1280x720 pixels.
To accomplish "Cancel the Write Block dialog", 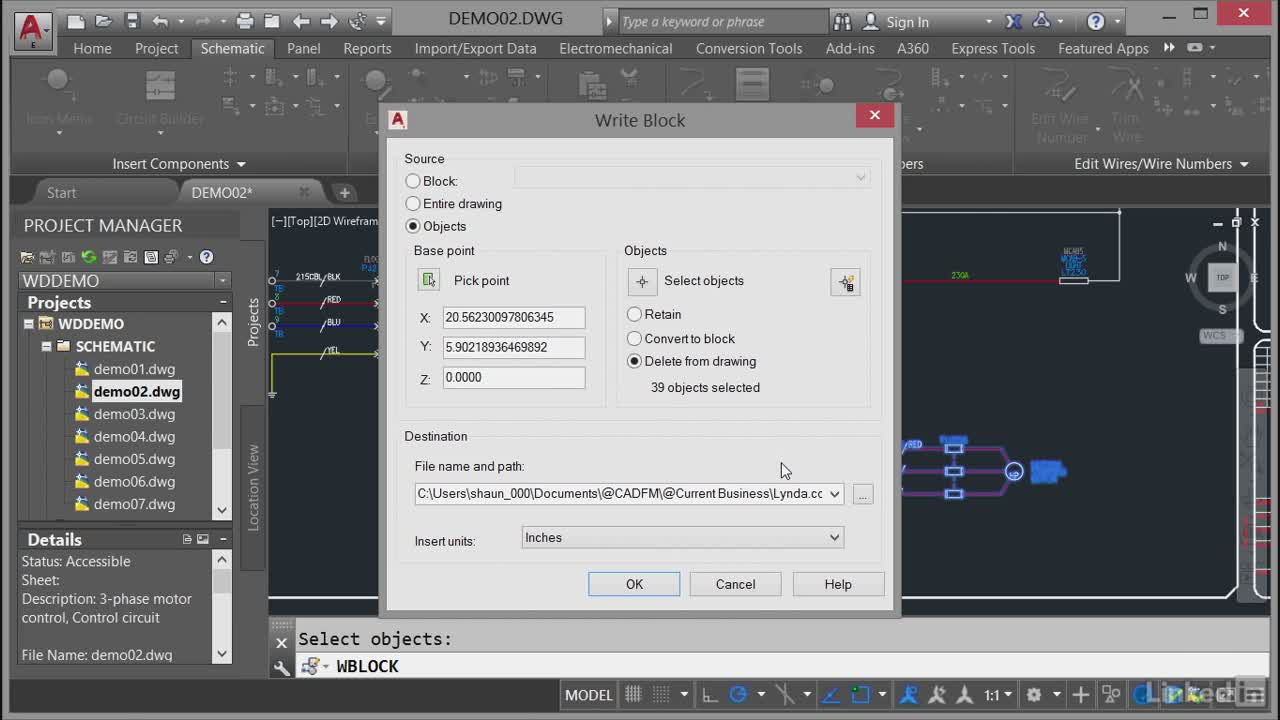I will coord(735,584).
